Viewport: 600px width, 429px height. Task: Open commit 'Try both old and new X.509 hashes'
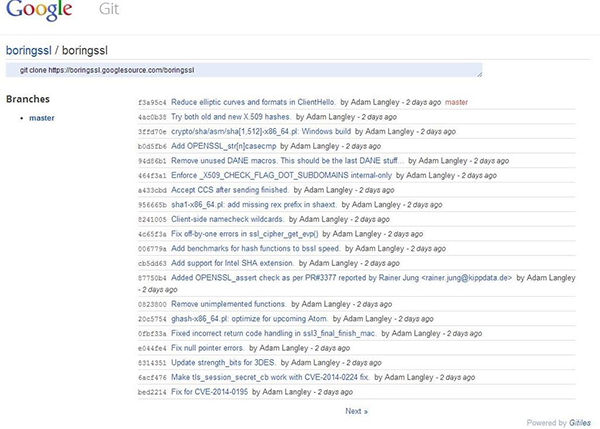231,117
